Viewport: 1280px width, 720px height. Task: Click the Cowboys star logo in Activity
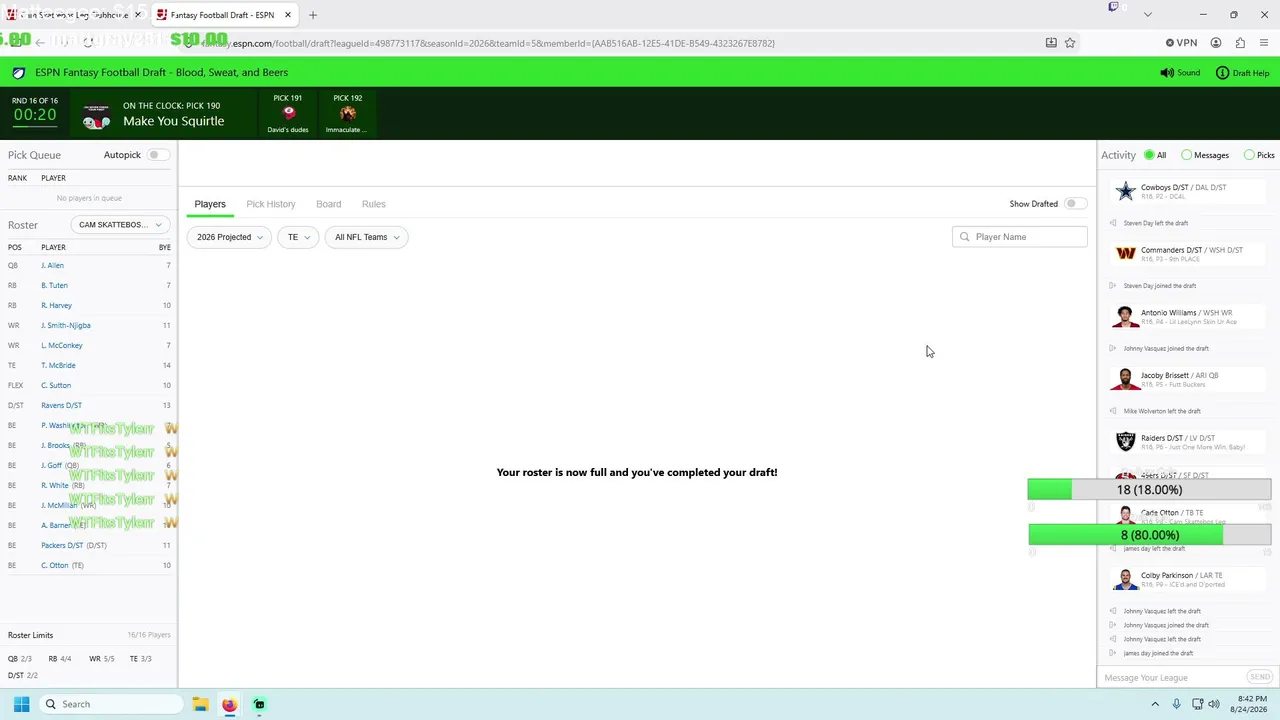[x=1126, y=191]
